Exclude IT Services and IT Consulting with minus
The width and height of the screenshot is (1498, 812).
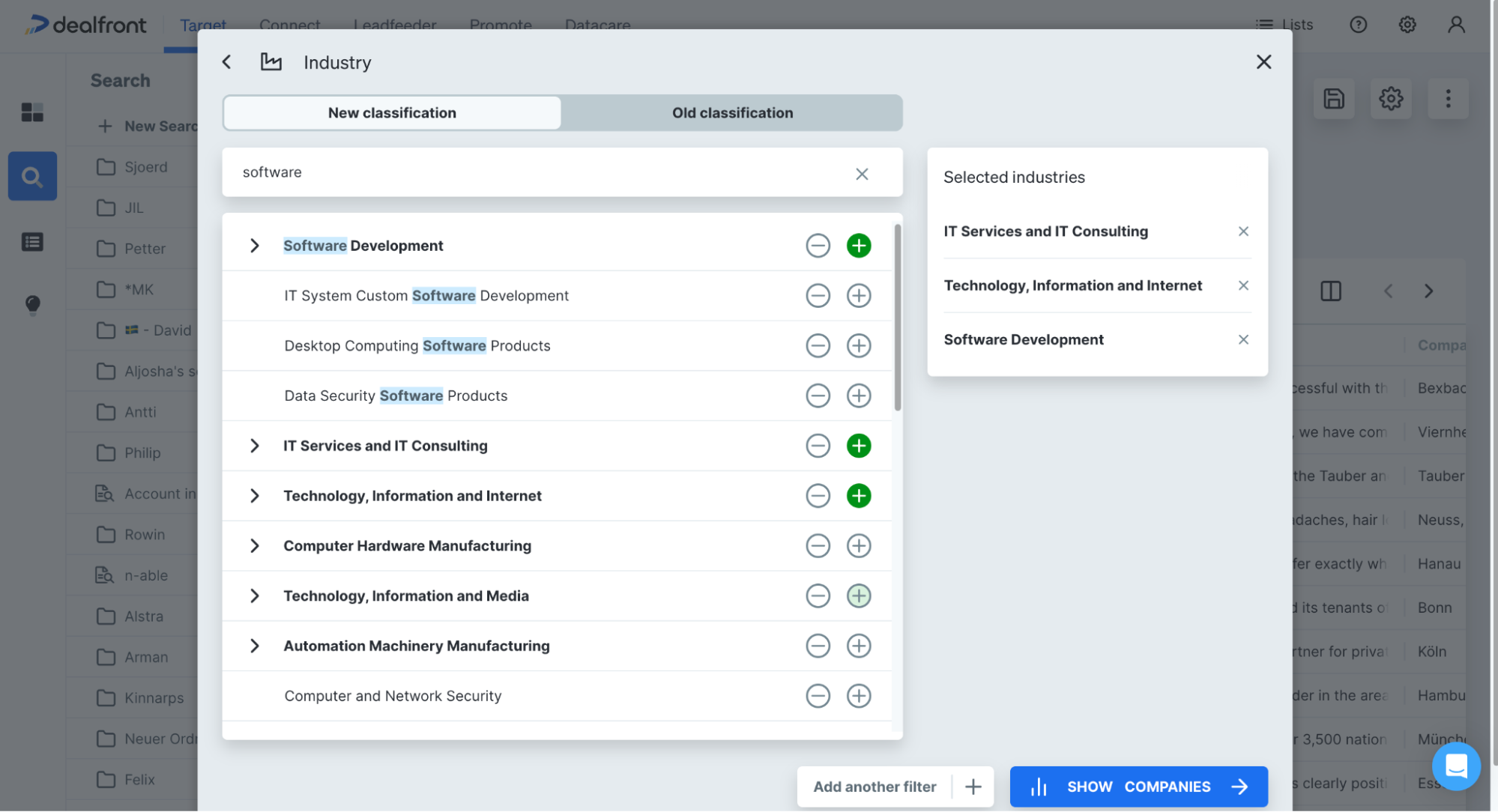818,445
